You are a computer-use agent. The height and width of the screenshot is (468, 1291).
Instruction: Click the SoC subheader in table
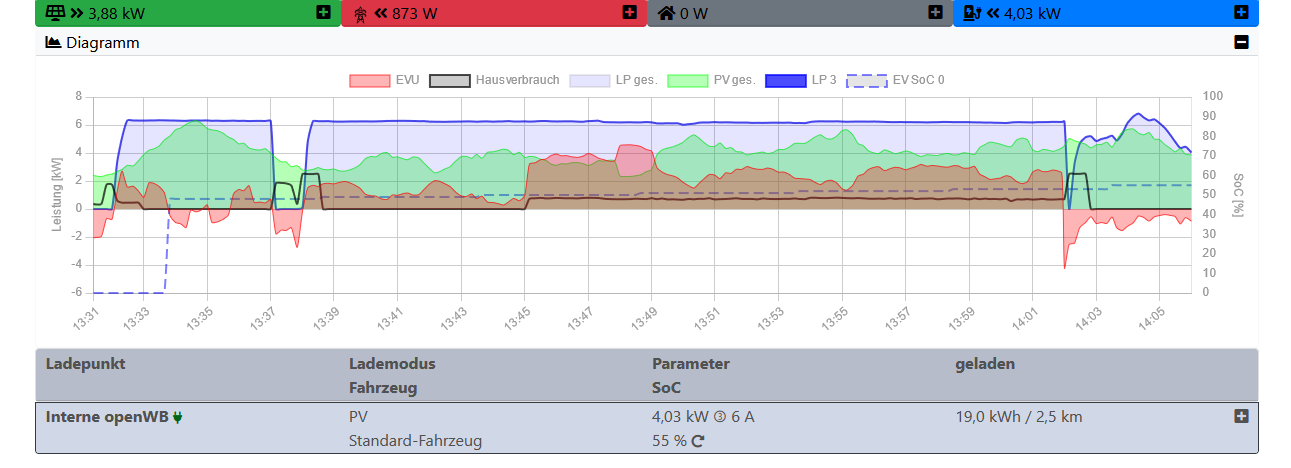[666, 388]
